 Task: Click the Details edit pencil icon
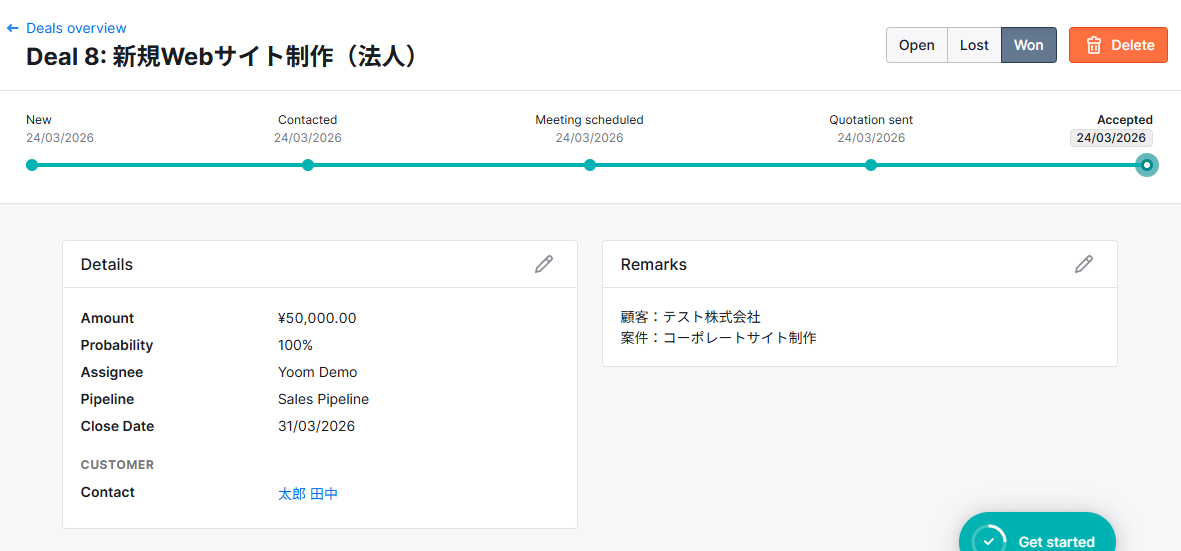[x=544, y=264]
